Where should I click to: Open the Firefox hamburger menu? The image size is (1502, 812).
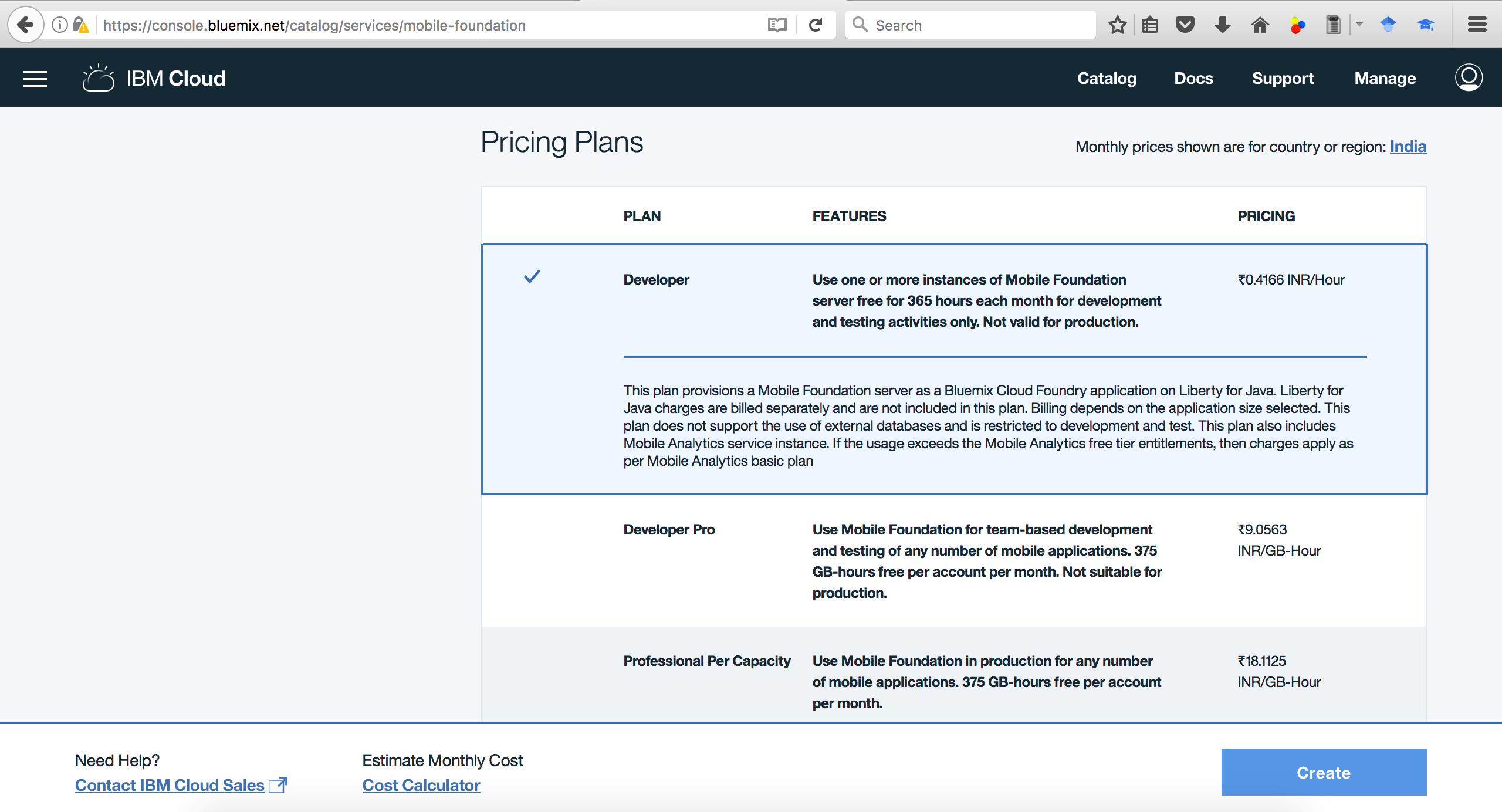[1477, 25]
